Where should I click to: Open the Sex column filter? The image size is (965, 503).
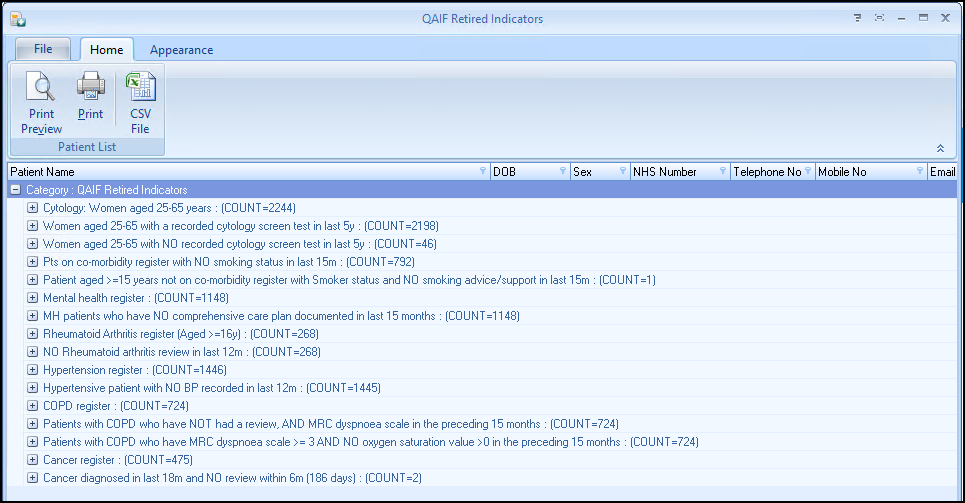(x=623, y=172)
